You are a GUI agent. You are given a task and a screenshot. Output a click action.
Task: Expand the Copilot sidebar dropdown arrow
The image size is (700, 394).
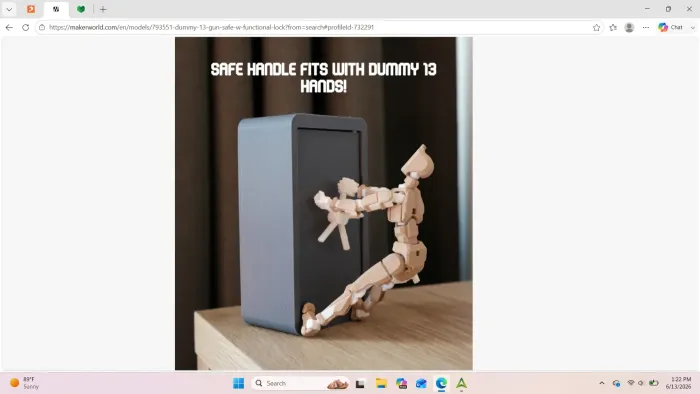click(693, 28)
